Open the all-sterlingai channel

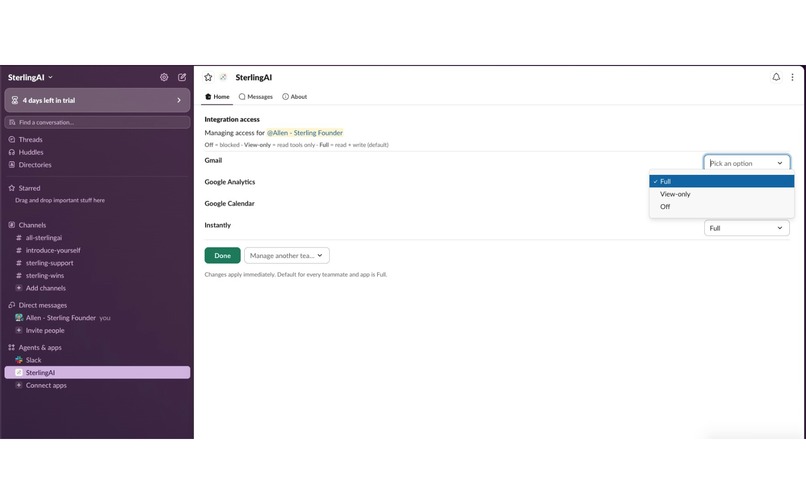click(x=44, y=238)
